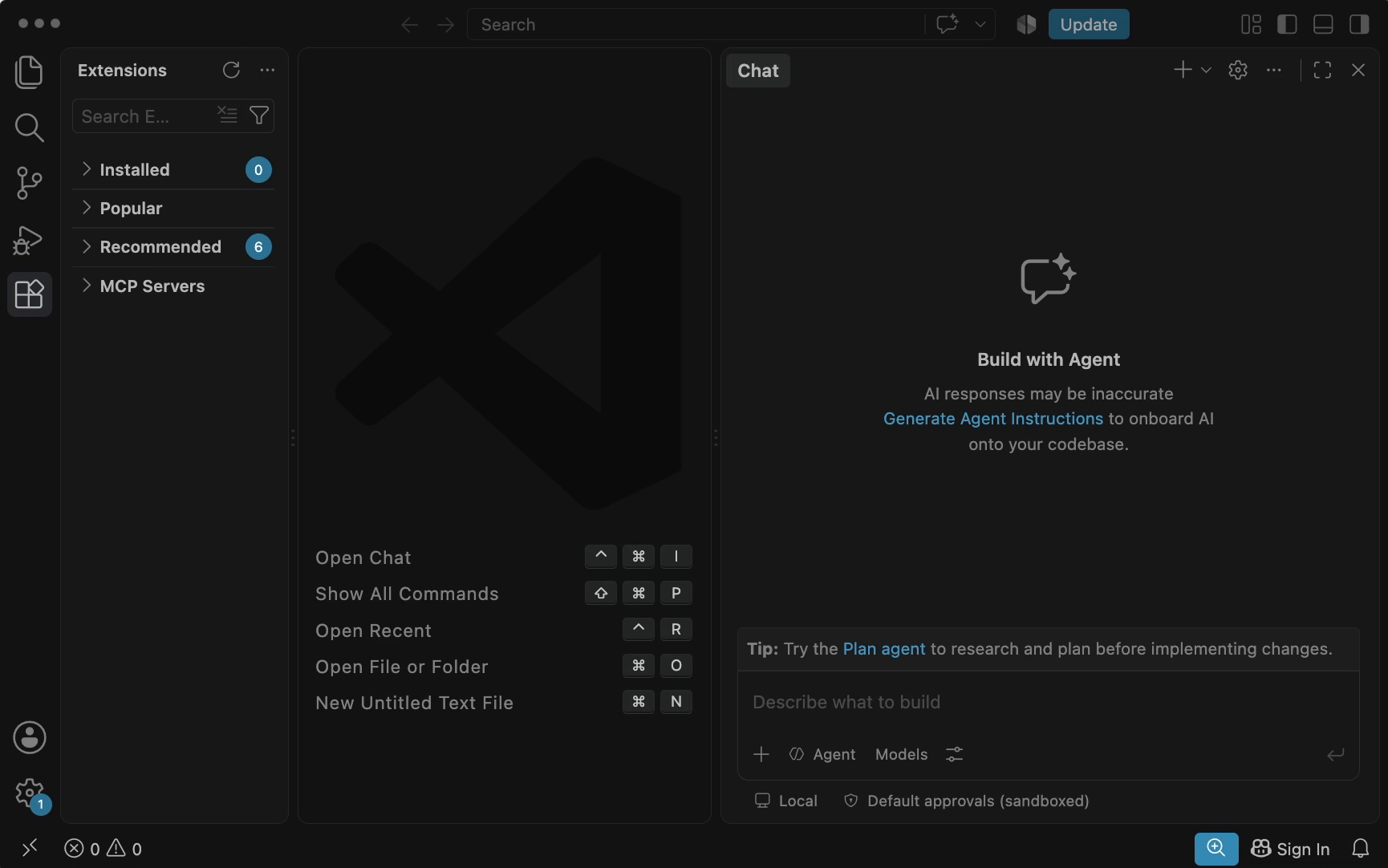The width and height of the screenshot is (1388, 868).
Task: Open errors and warnings status item
Action: [x=103, y=848]
